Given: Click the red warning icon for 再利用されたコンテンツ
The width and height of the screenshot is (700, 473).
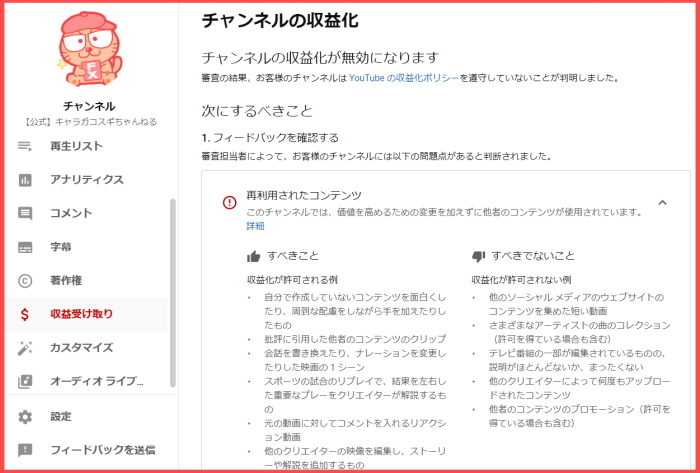Looking at the screenshot, I should coord(229,203).
